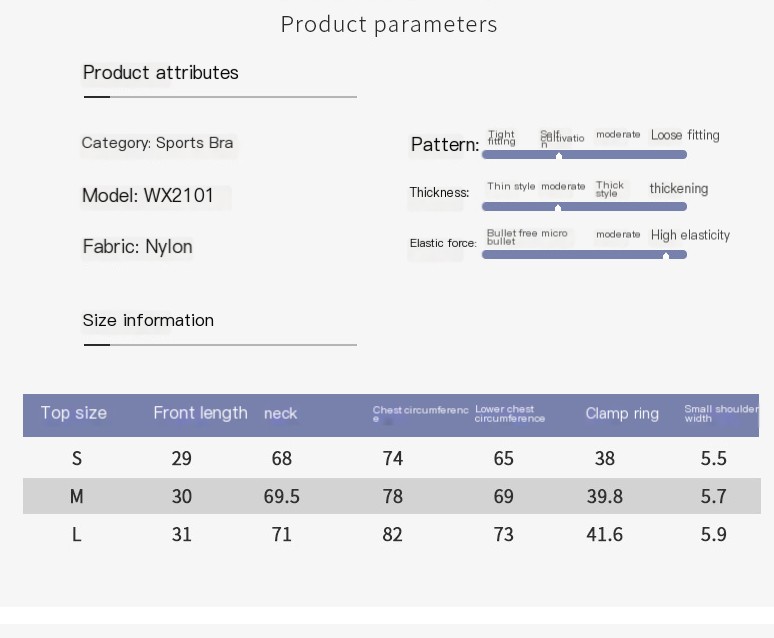
Task: Click the 'Clamp ring' column header
Action: [622, 413]
